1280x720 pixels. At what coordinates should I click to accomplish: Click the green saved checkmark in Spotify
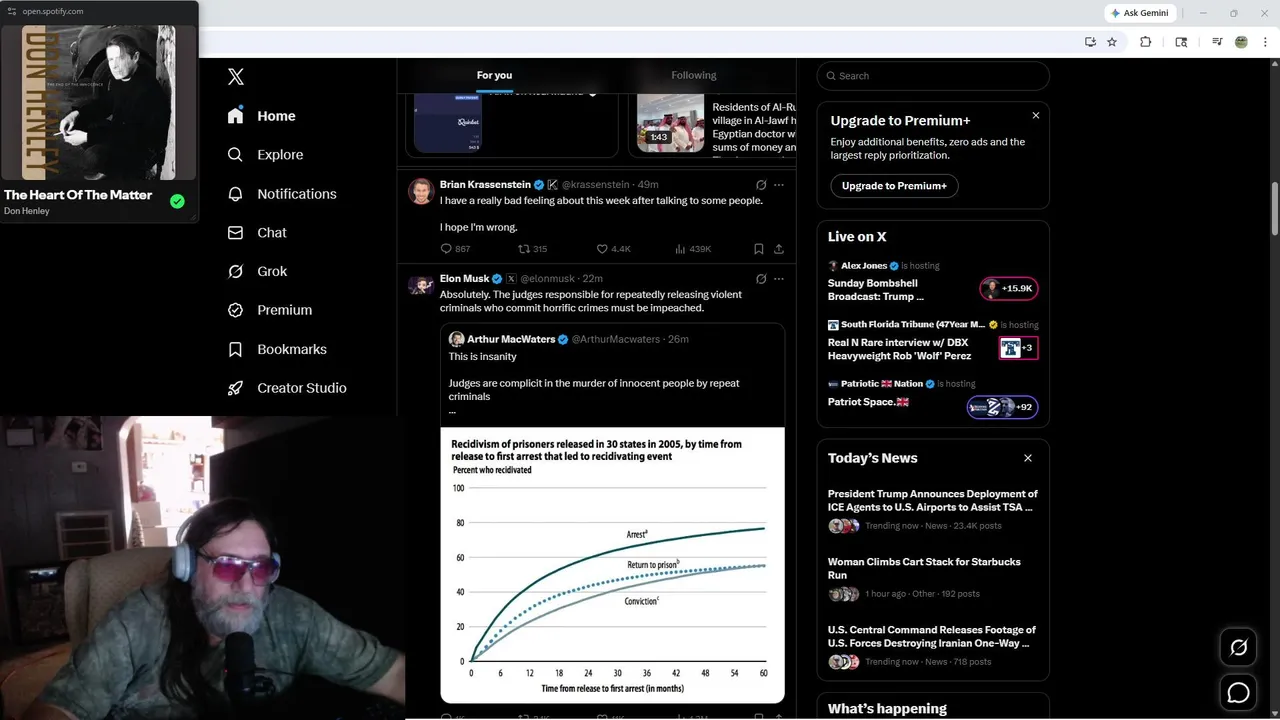[x=177, y=201]
